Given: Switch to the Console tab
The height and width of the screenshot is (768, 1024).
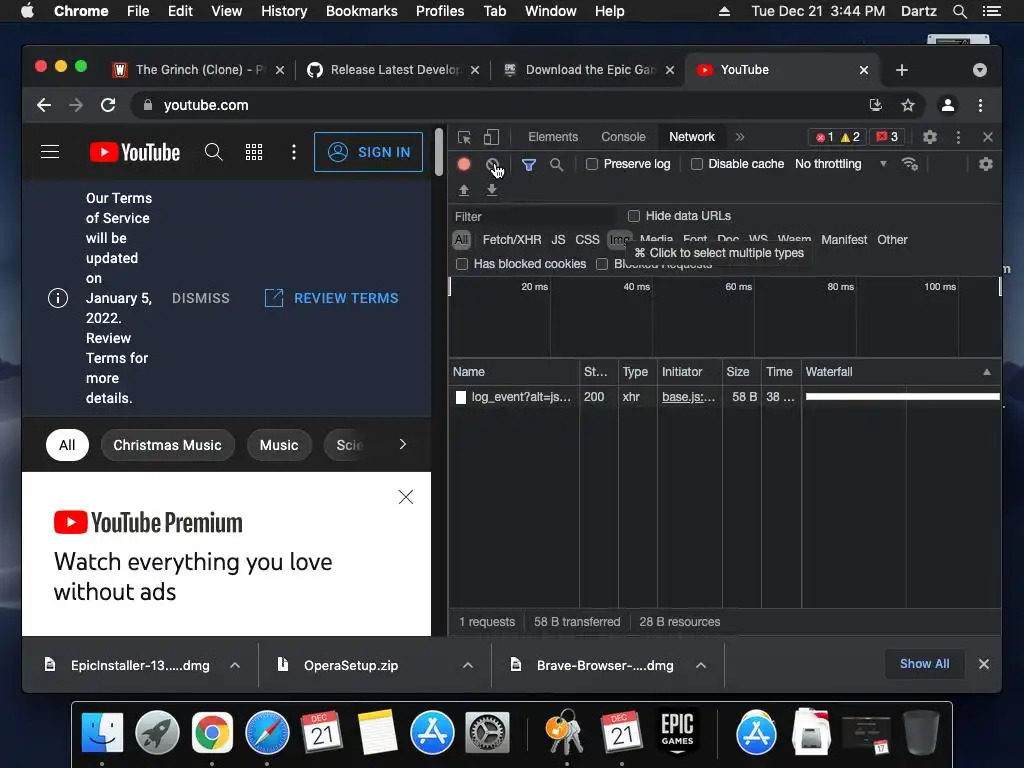Looking at the screenshot, I should pos(623,137).
